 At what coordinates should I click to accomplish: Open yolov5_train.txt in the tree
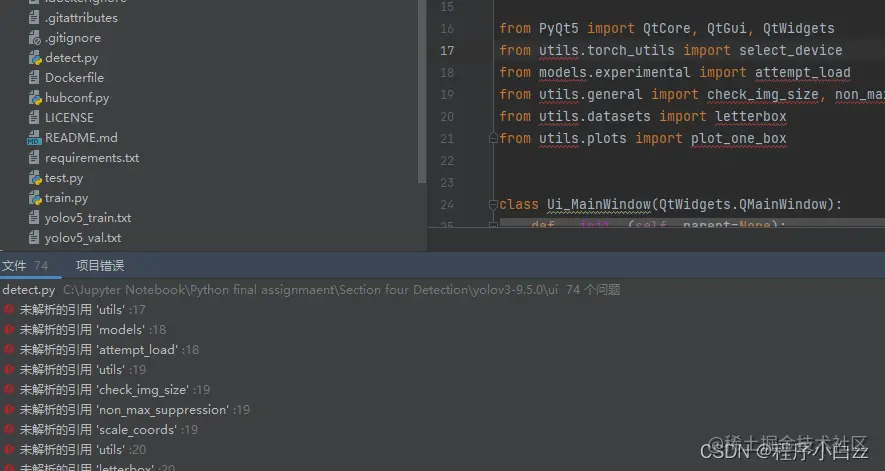[88, 218]
